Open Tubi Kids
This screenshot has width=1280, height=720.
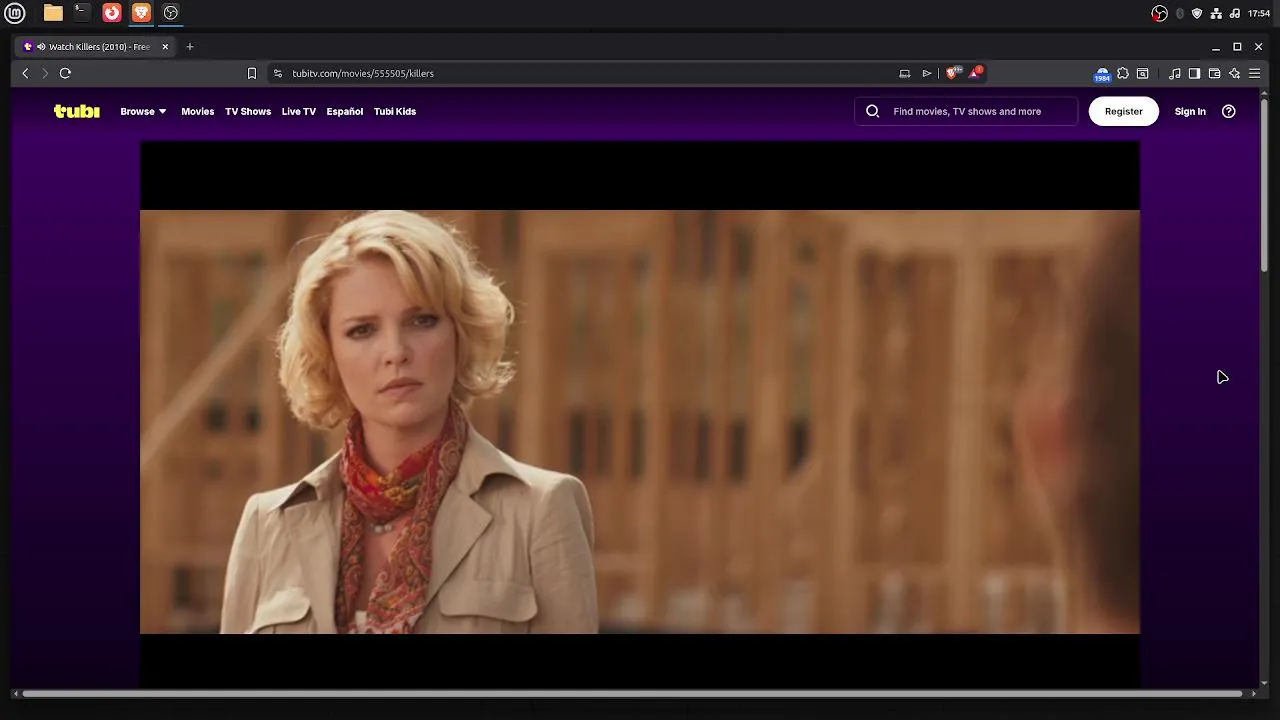coord(395,111)
